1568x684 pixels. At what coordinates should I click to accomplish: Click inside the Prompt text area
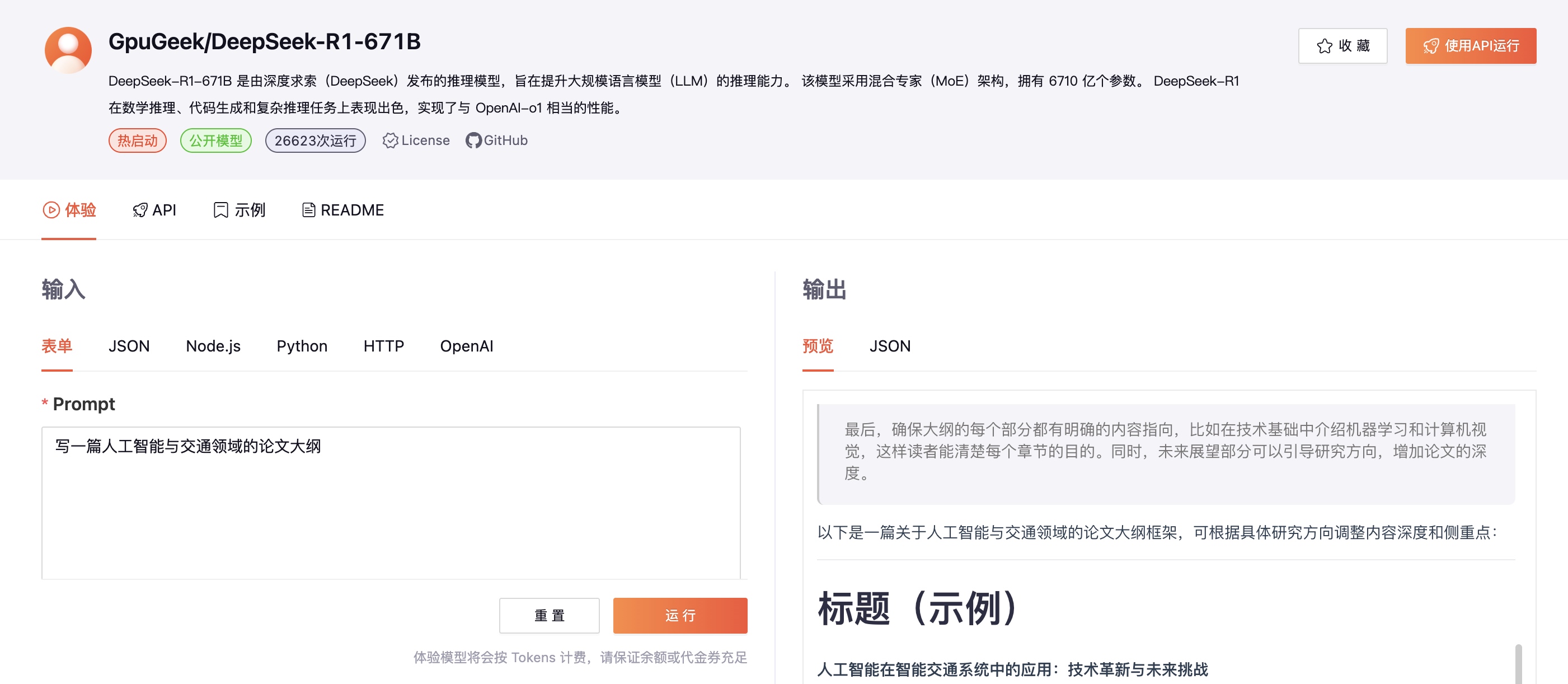point(391,503)
